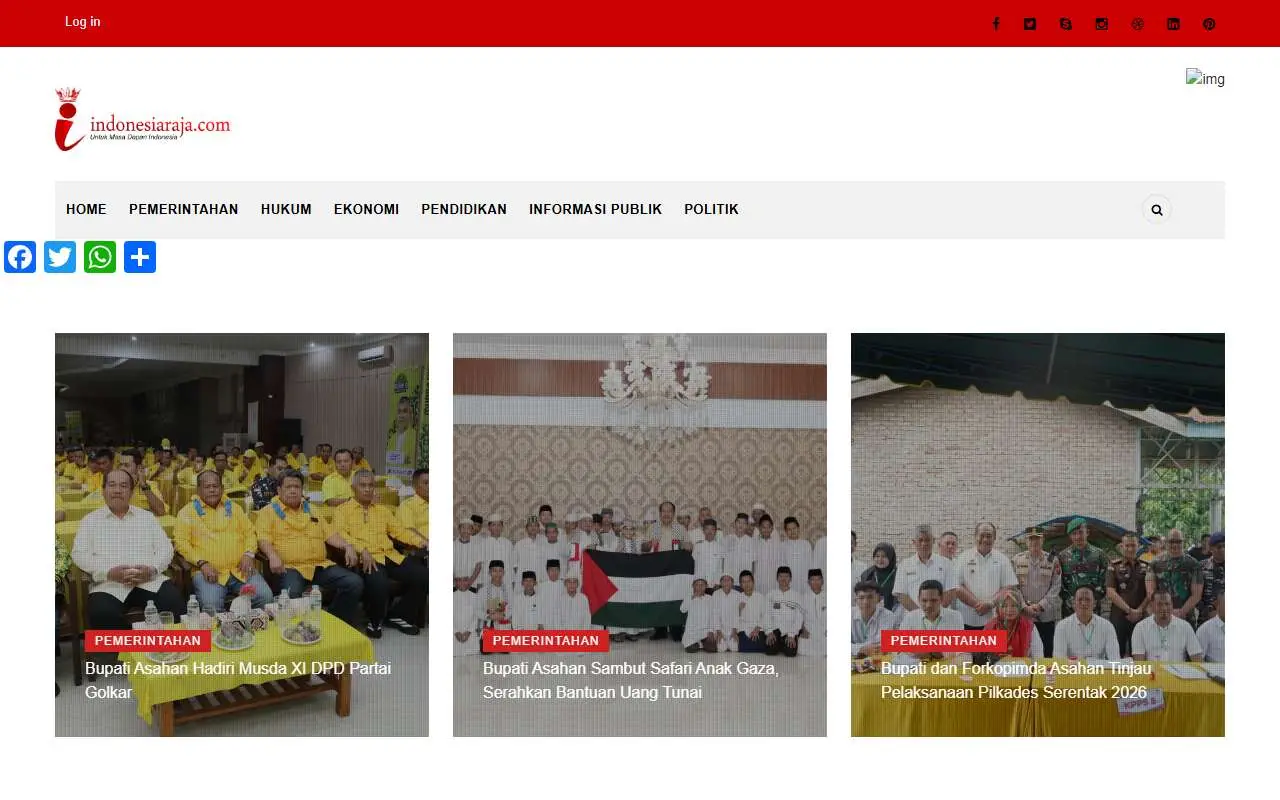
Task: Click the search magnifier icon in navigation bar
Action: 1157,210
